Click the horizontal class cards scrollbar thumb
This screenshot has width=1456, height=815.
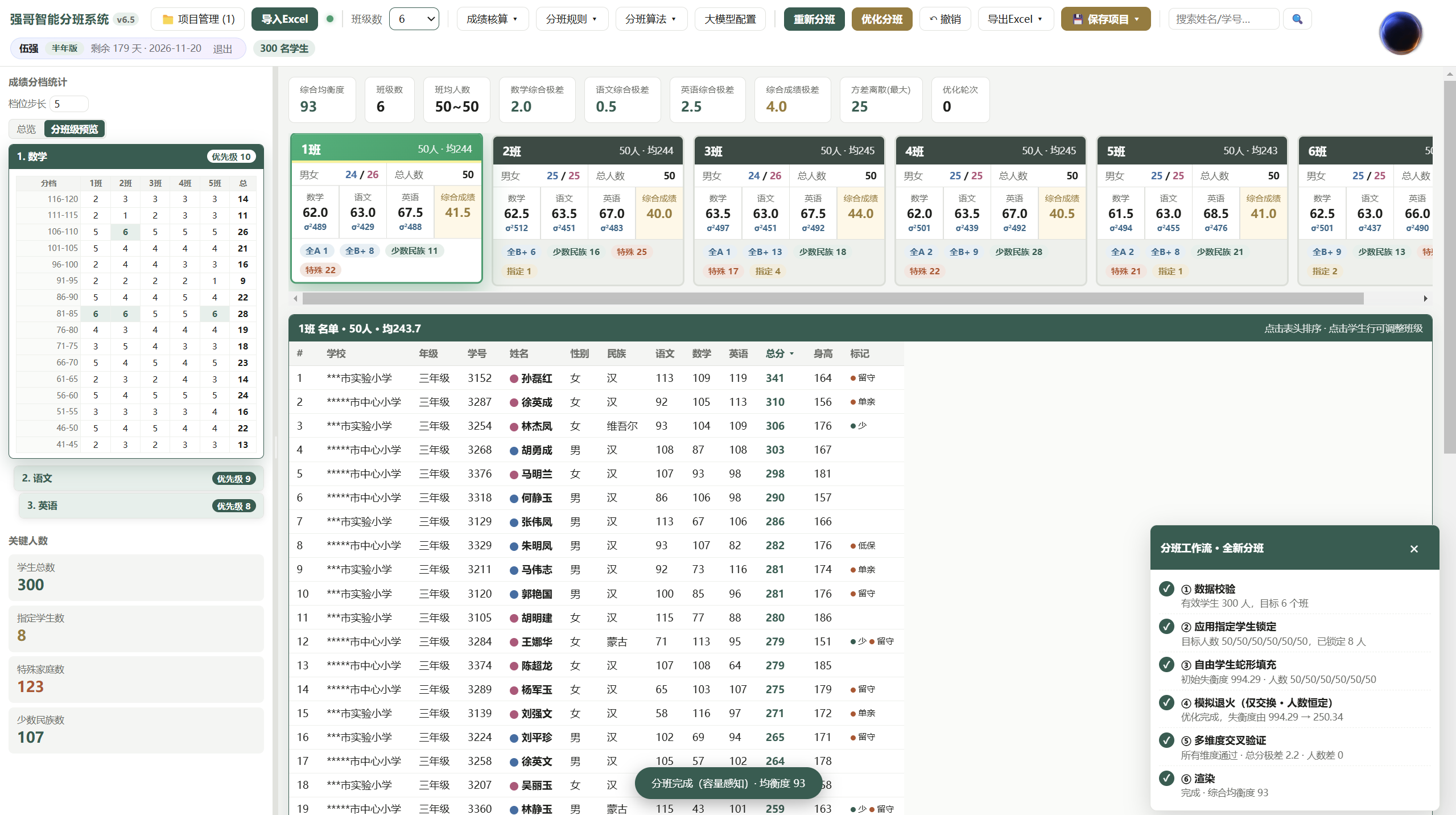[833, 298]
